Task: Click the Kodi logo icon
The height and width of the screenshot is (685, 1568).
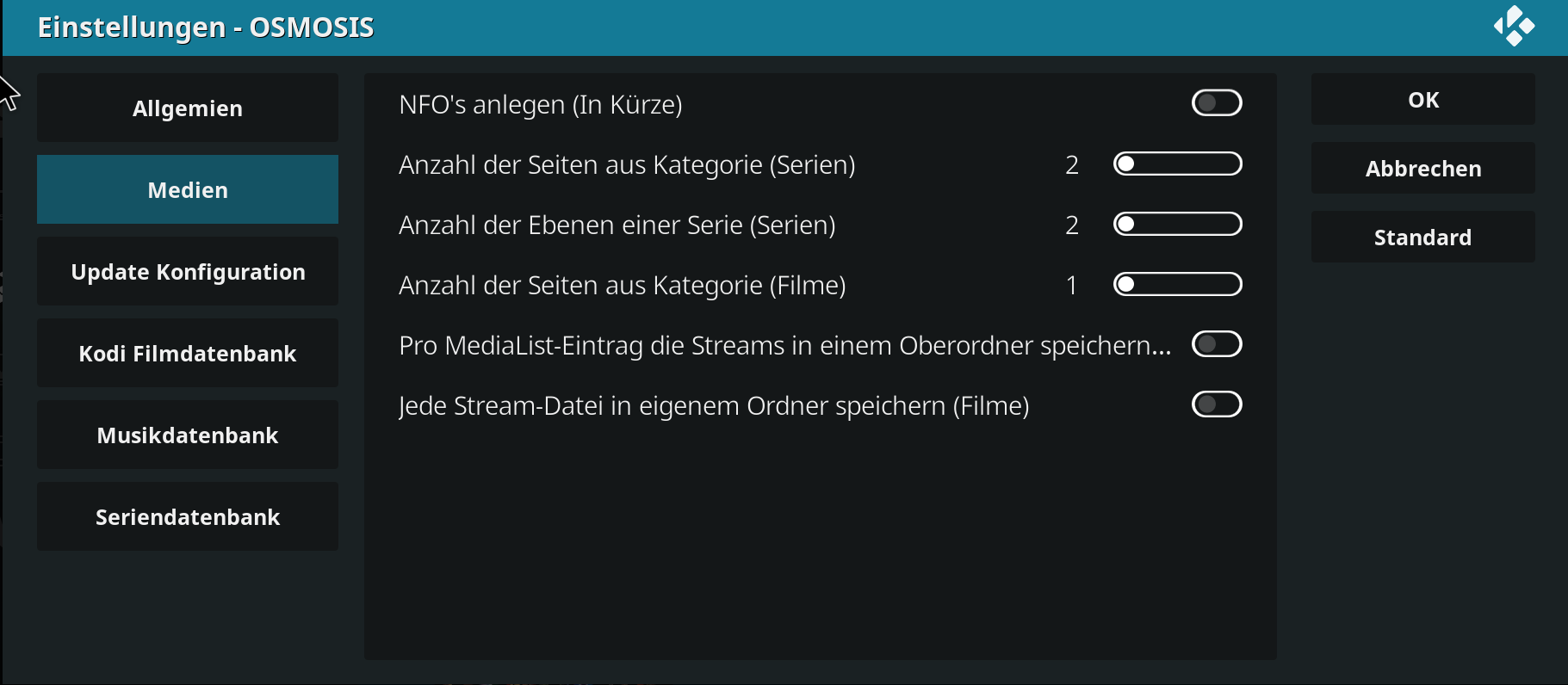Action: [x=1514, y=27]
